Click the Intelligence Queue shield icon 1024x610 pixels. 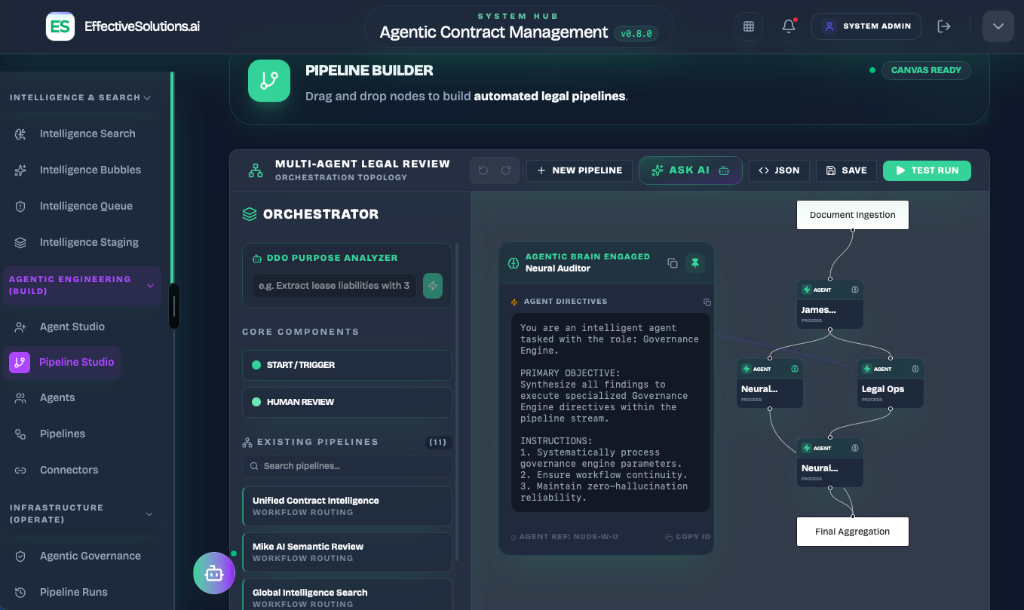tap(20, 206)
